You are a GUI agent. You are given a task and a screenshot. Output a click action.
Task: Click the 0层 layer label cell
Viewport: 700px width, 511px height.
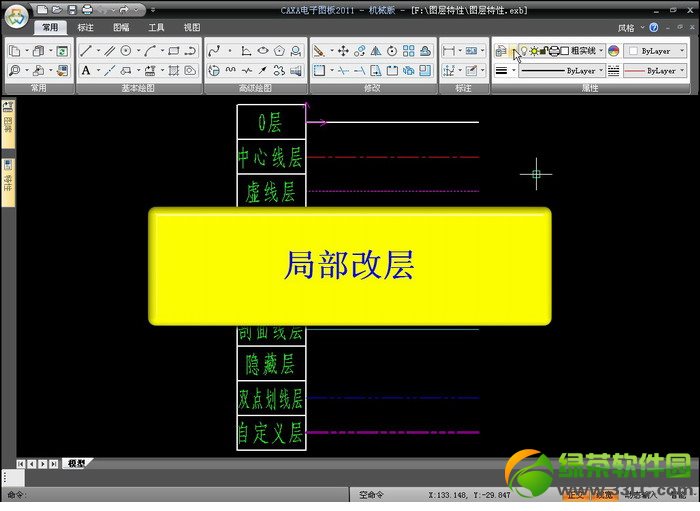[271, 122]
